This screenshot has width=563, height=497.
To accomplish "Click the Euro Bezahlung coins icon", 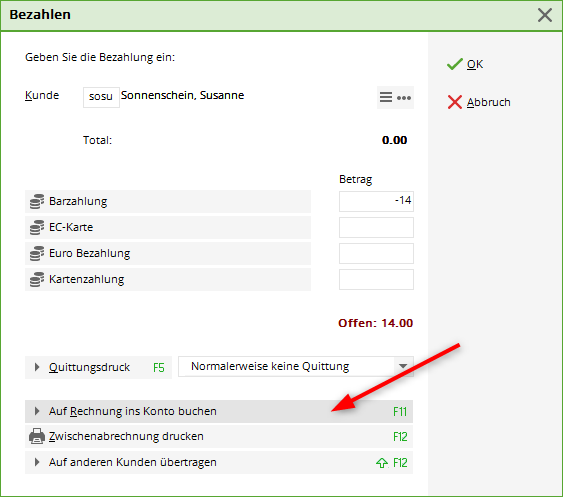I will click(x=37, y=253).
